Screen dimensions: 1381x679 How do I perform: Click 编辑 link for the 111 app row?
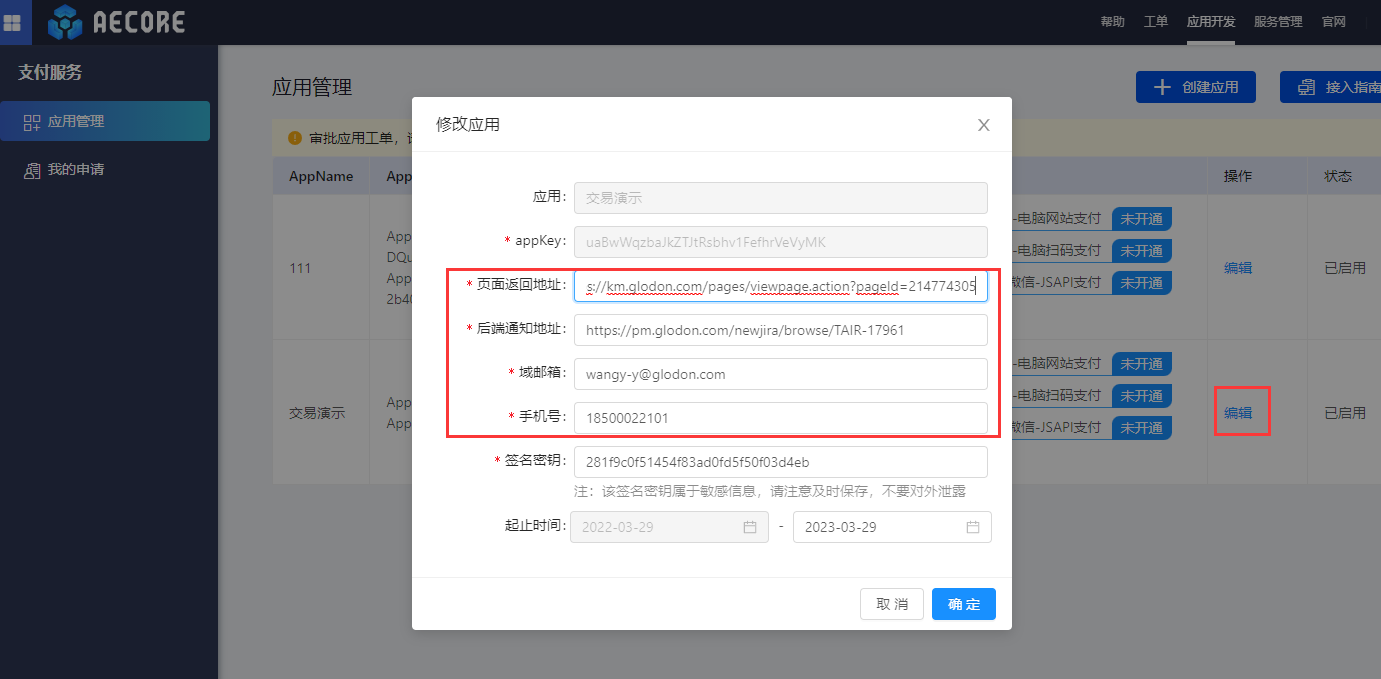point(1237,268)
